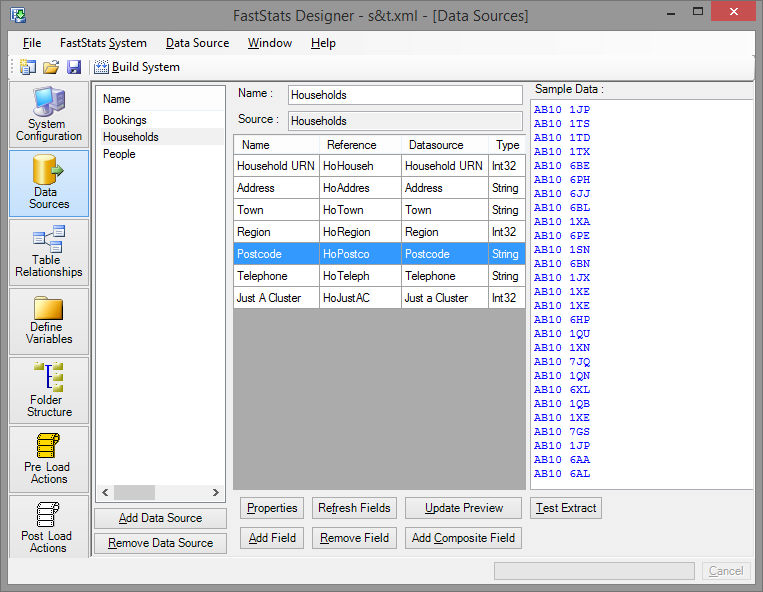Click the HoTown reference cell

[x=361, y=210]
